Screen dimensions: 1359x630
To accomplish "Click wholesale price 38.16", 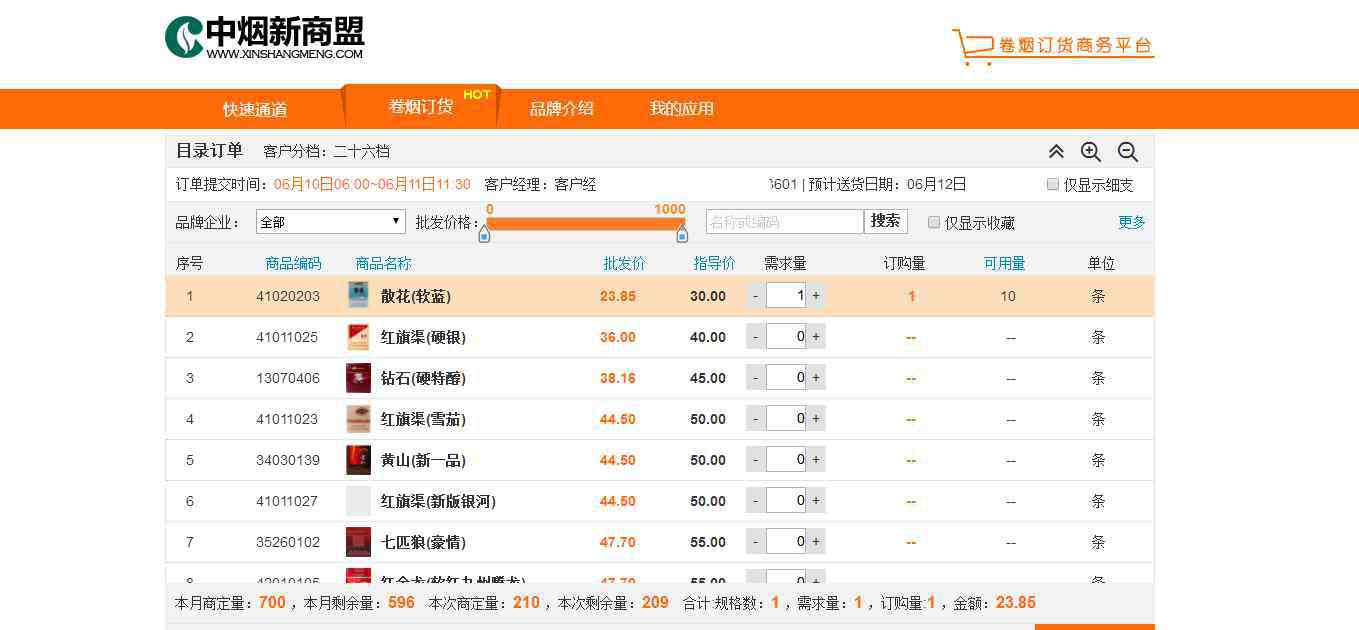I will [618, 378].
